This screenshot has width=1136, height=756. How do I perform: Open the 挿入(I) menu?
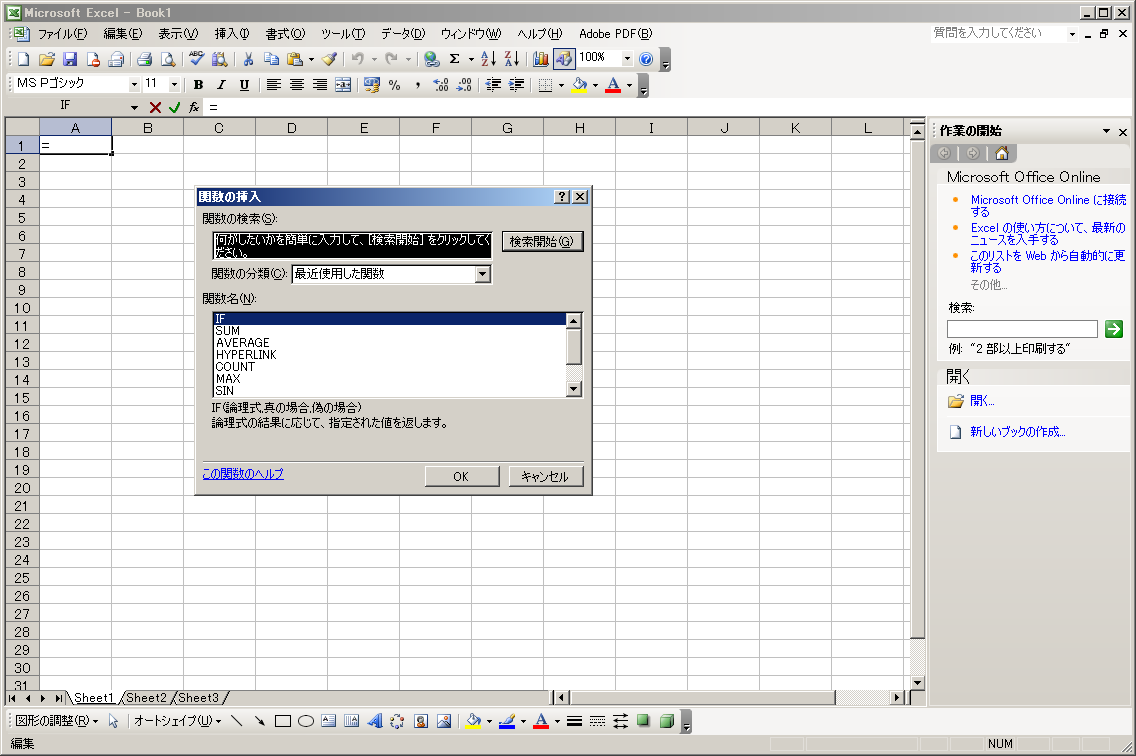coord(232,34)
